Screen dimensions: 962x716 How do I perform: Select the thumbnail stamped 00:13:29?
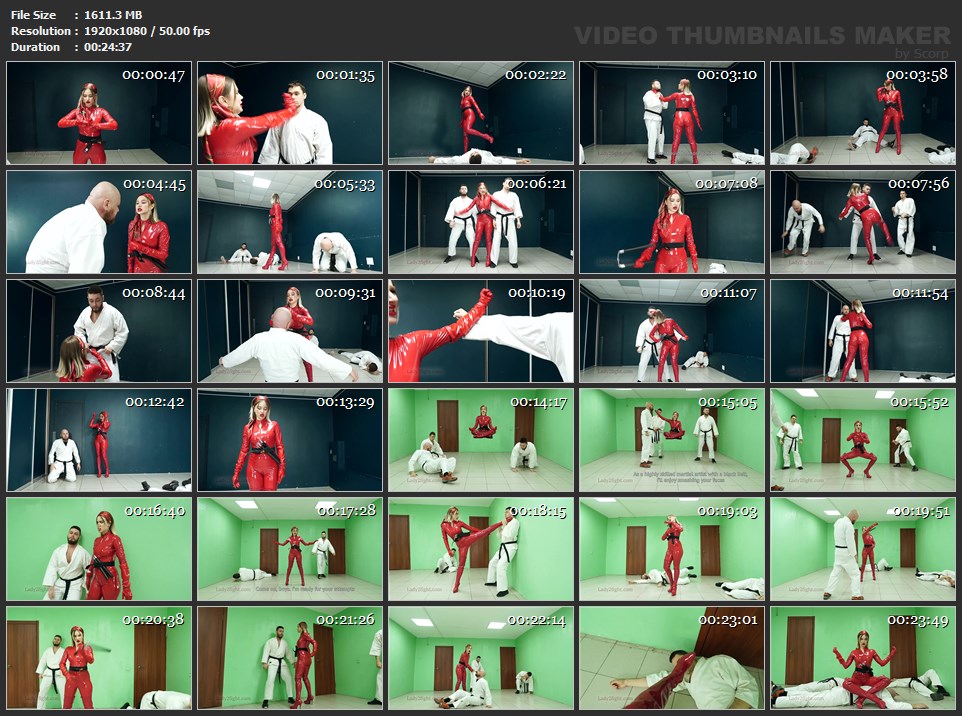289,440
